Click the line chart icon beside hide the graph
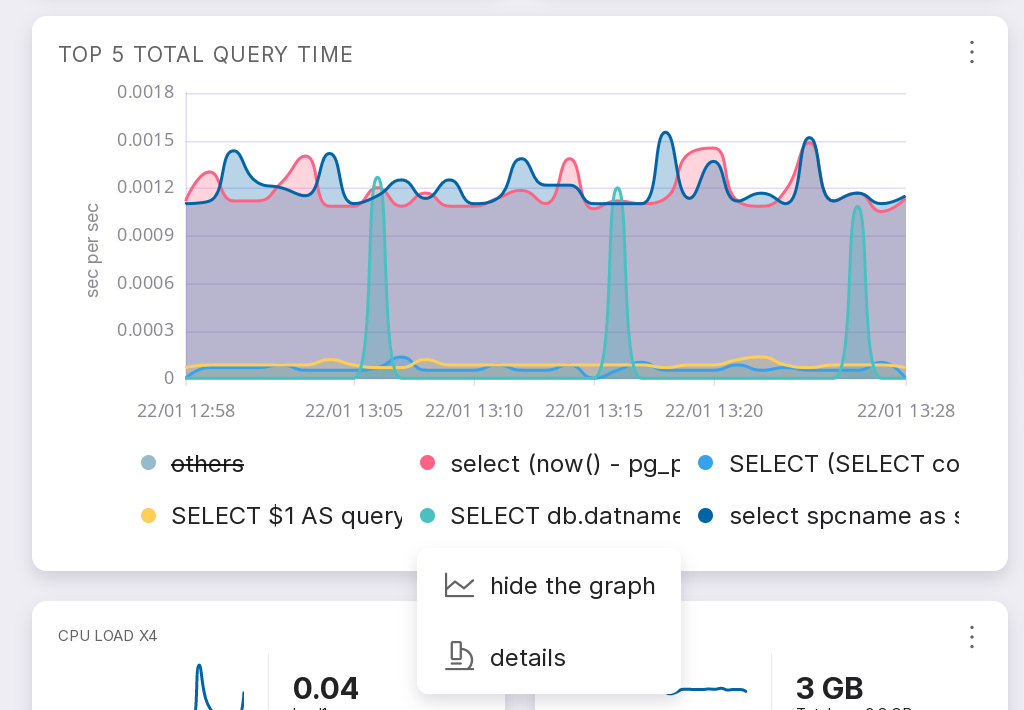Image resolution: width=1024 pixels, height=710 pixels. coord(459,586)
